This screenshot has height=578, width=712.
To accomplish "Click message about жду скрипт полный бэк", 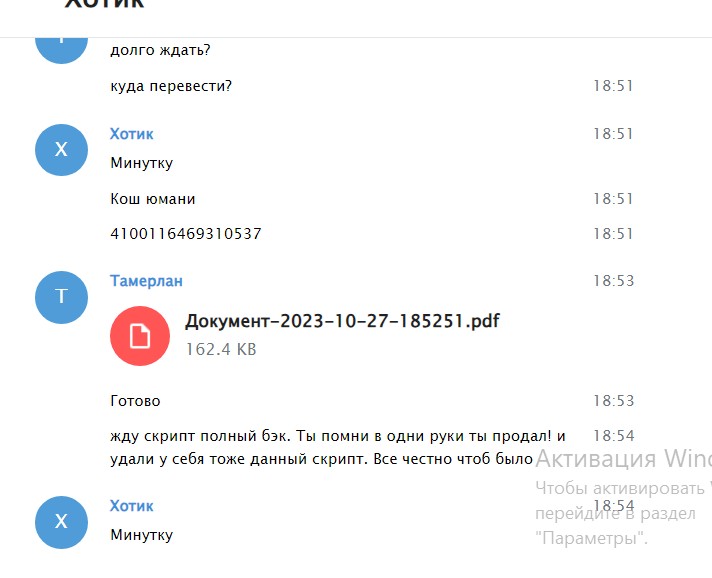I will coord(338,447).
